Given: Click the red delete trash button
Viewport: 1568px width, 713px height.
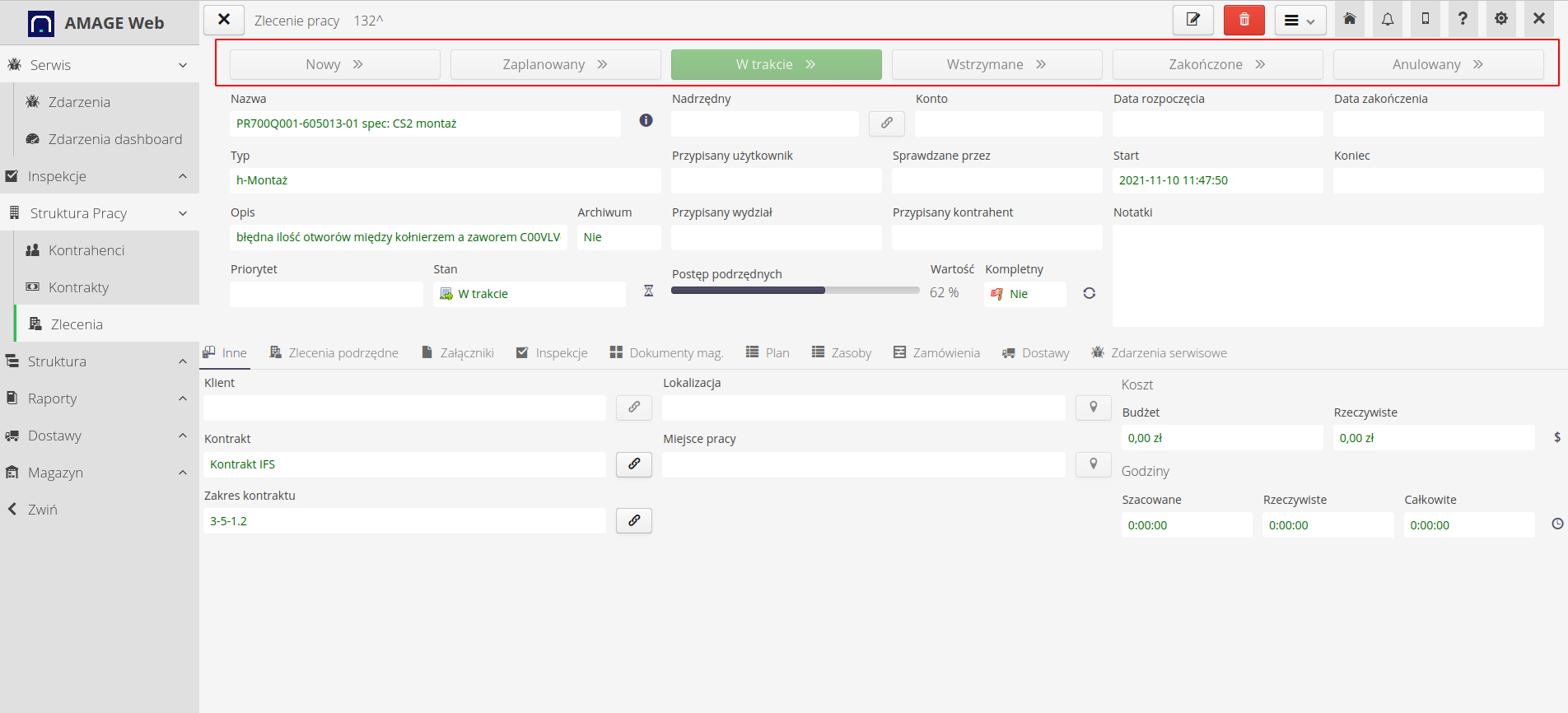Looking at the screenshot, I should [1244, 20].
